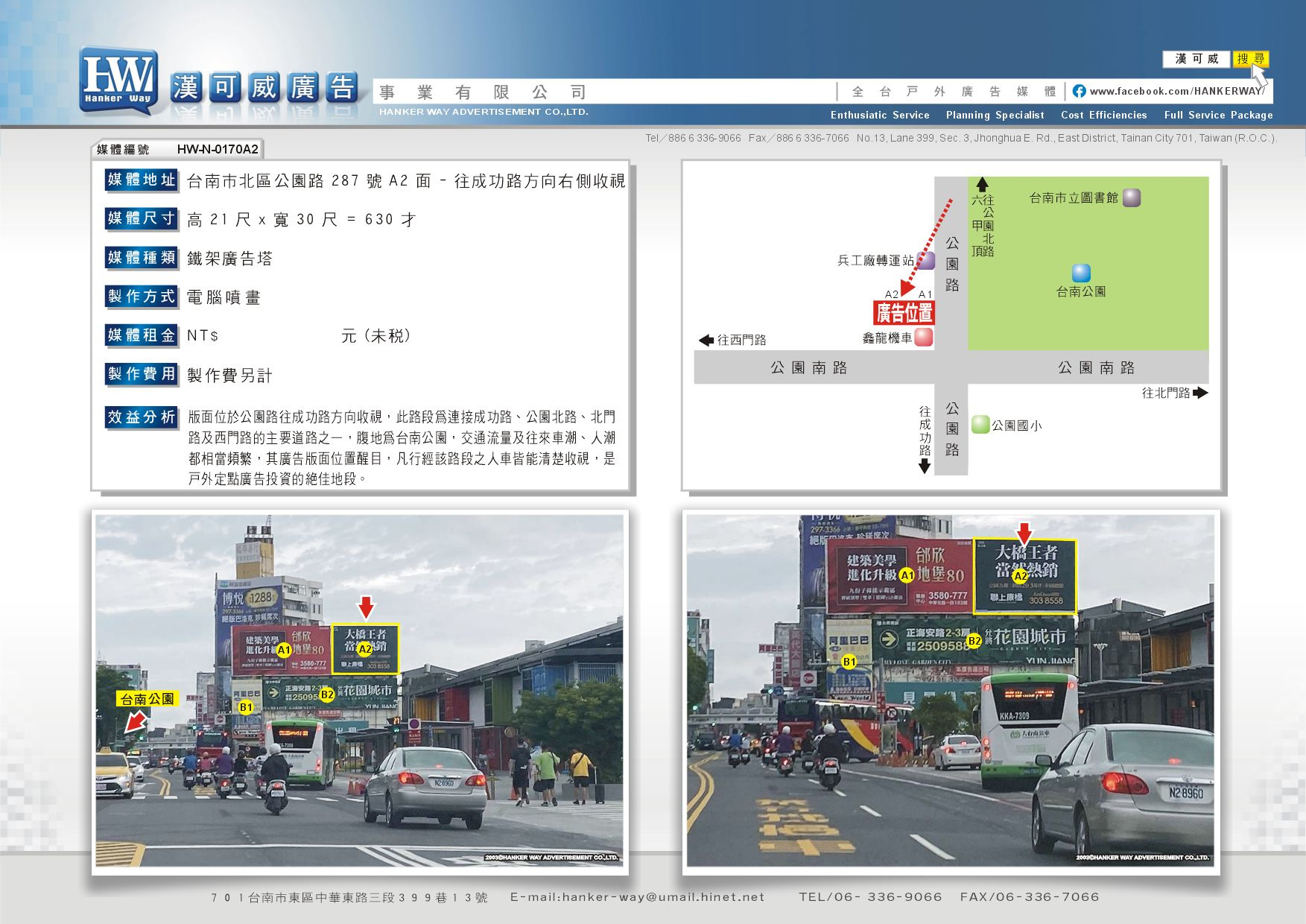Click the Planning Specialist text

coord(995,115)
